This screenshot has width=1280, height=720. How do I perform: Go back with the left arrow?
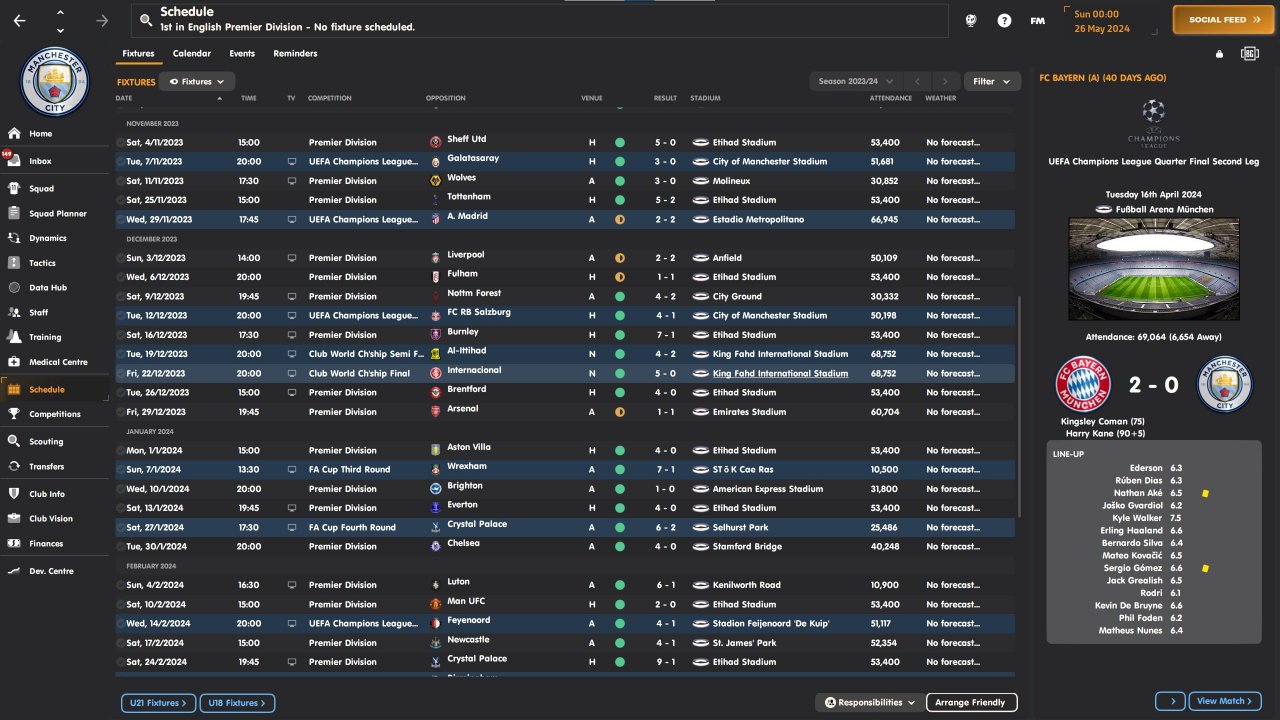point(20,20)
